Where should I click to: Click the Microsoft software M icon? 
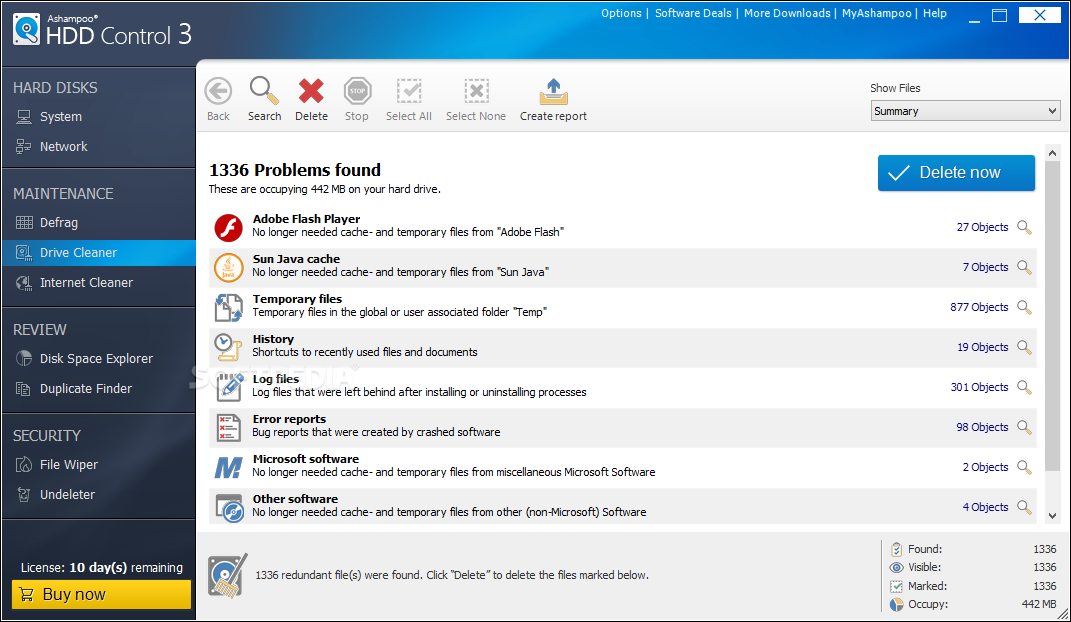click(x=228, y=468)
